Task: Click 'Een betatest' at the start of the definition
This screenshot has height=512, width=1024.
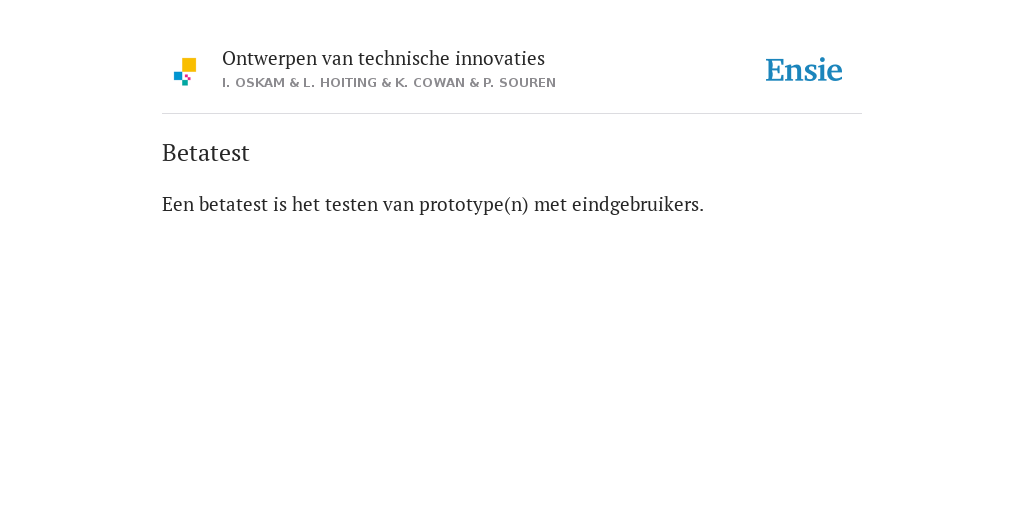Action: 215,204
